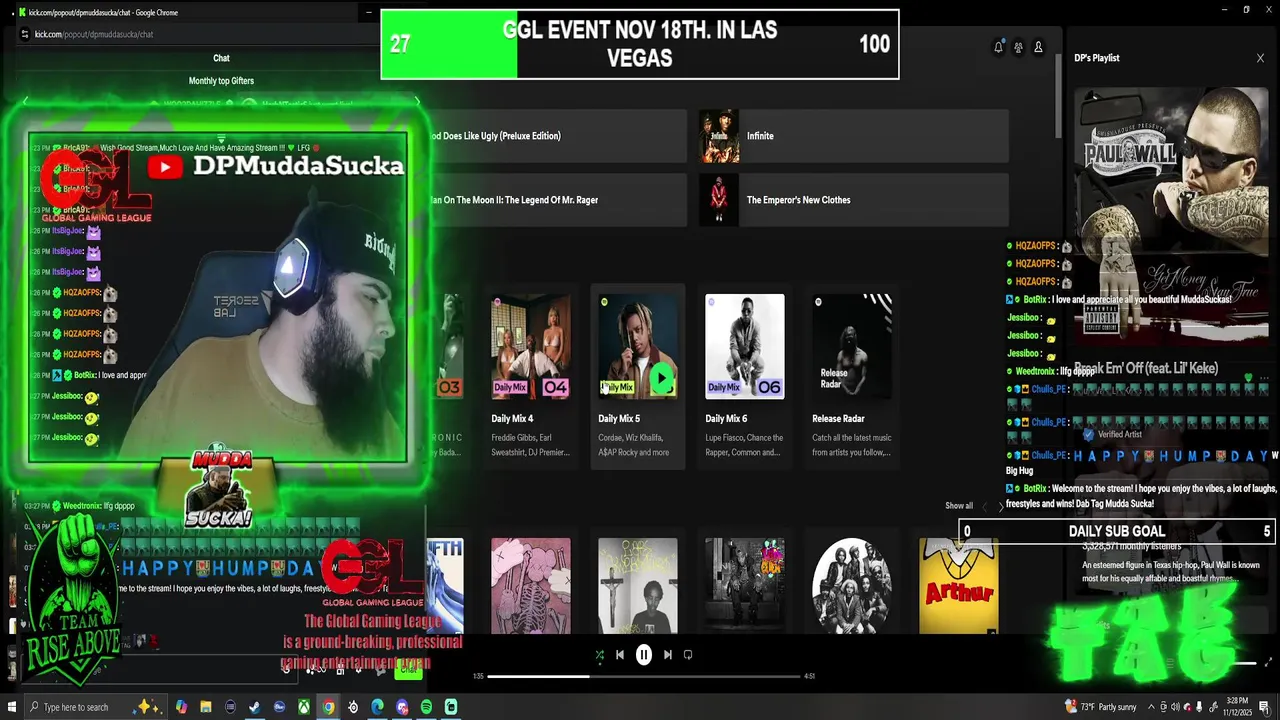The width and height of the screenshot is (1280, 720).
Task: Open the Daily Mix 5 title text
Action: click(x=619, y=419)
